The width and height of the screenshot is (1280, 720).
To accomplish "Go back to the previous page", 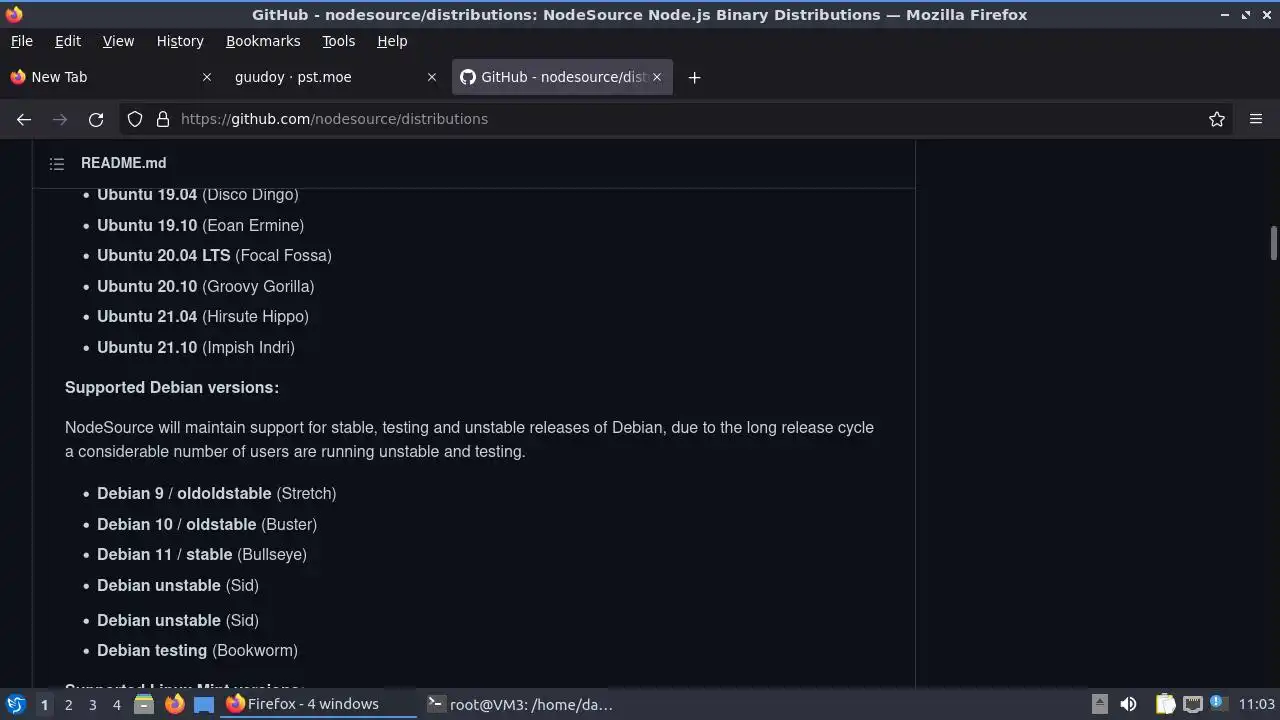I will 24,119.
